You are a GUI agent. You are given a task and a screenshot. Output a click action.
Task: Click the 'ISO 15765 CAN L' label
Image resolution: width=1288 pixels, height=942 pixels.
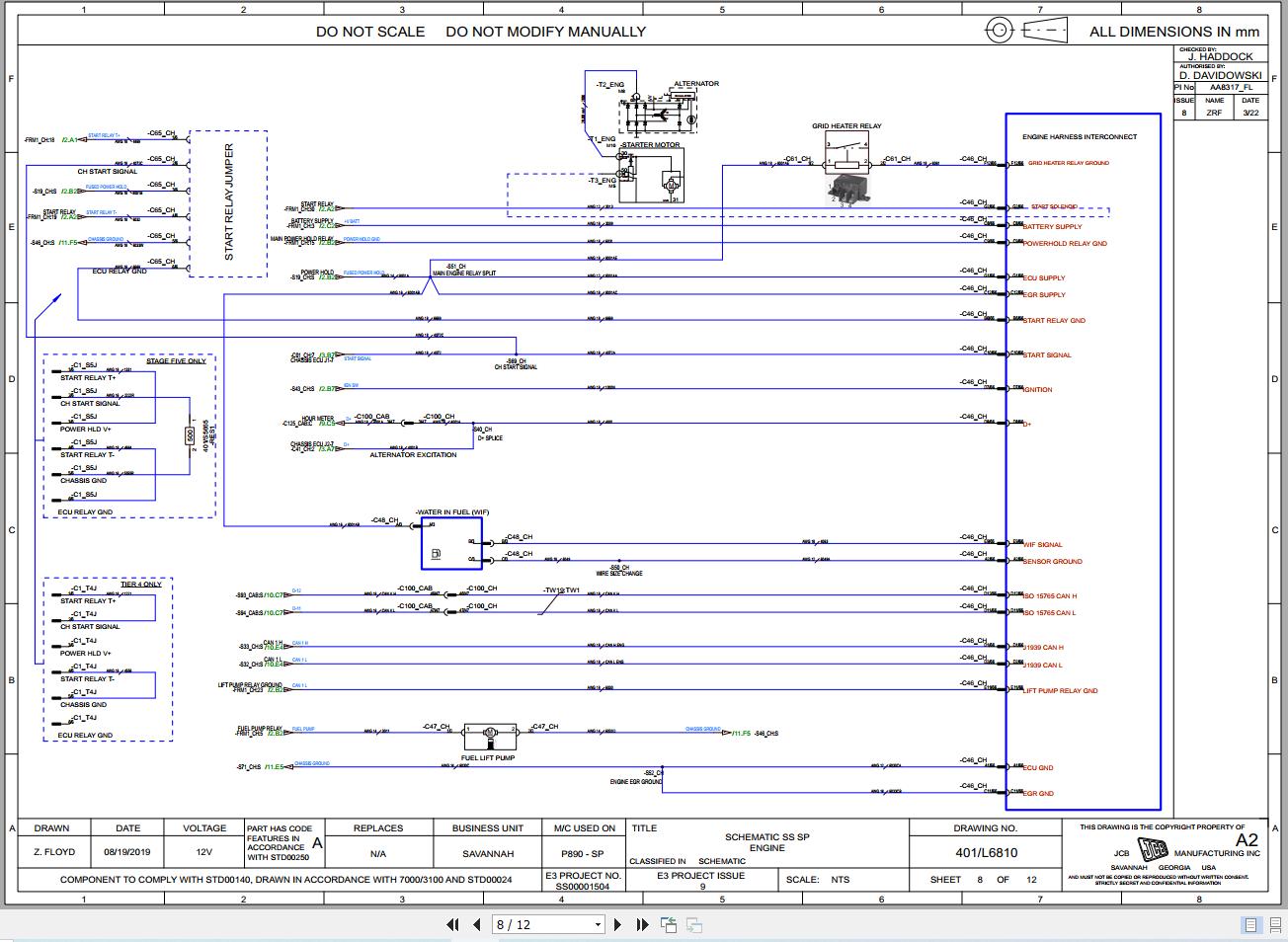(x=1050, y=612)
